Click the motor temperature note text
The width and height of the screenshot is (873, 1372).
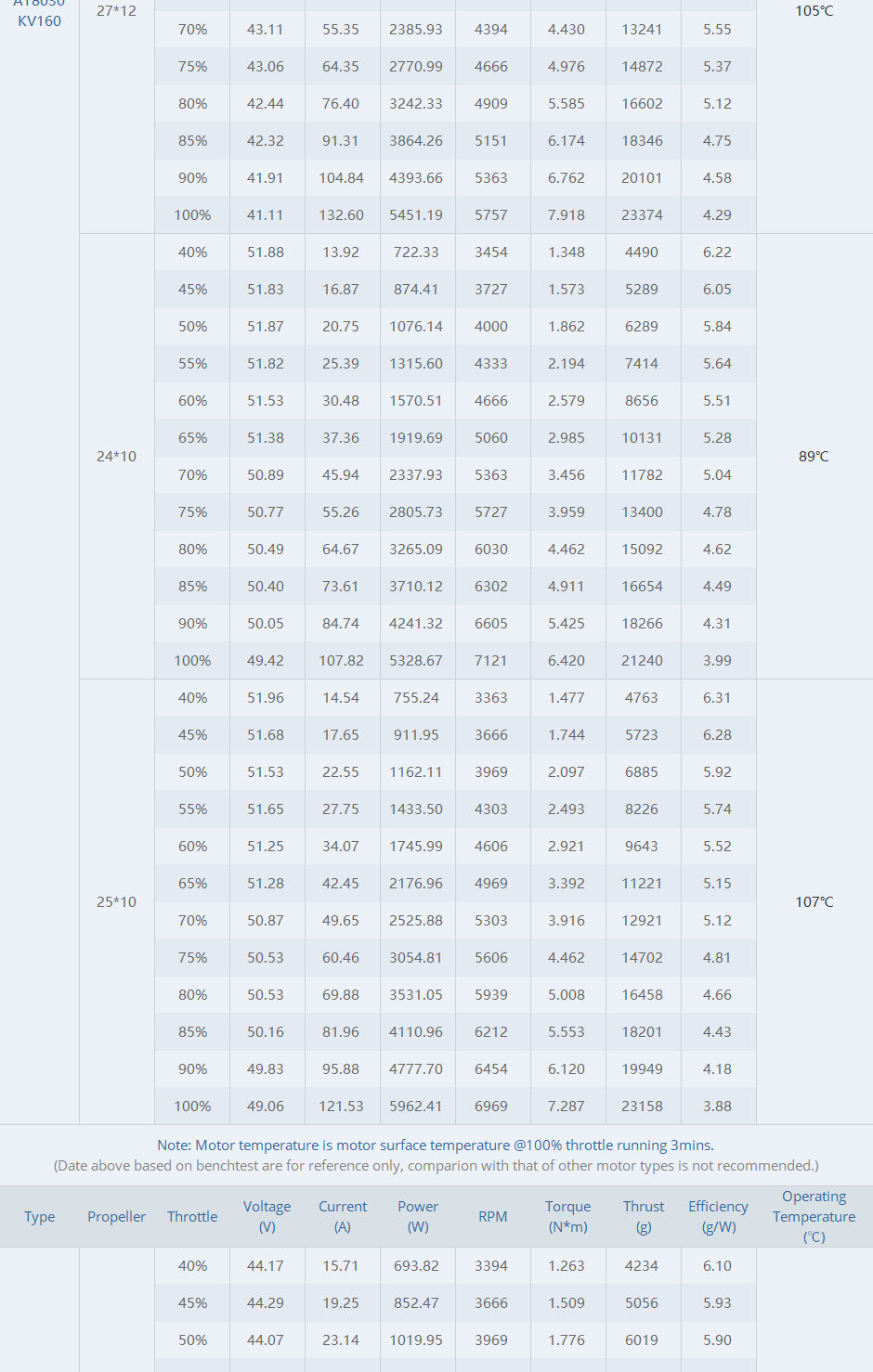point(436,1145)
